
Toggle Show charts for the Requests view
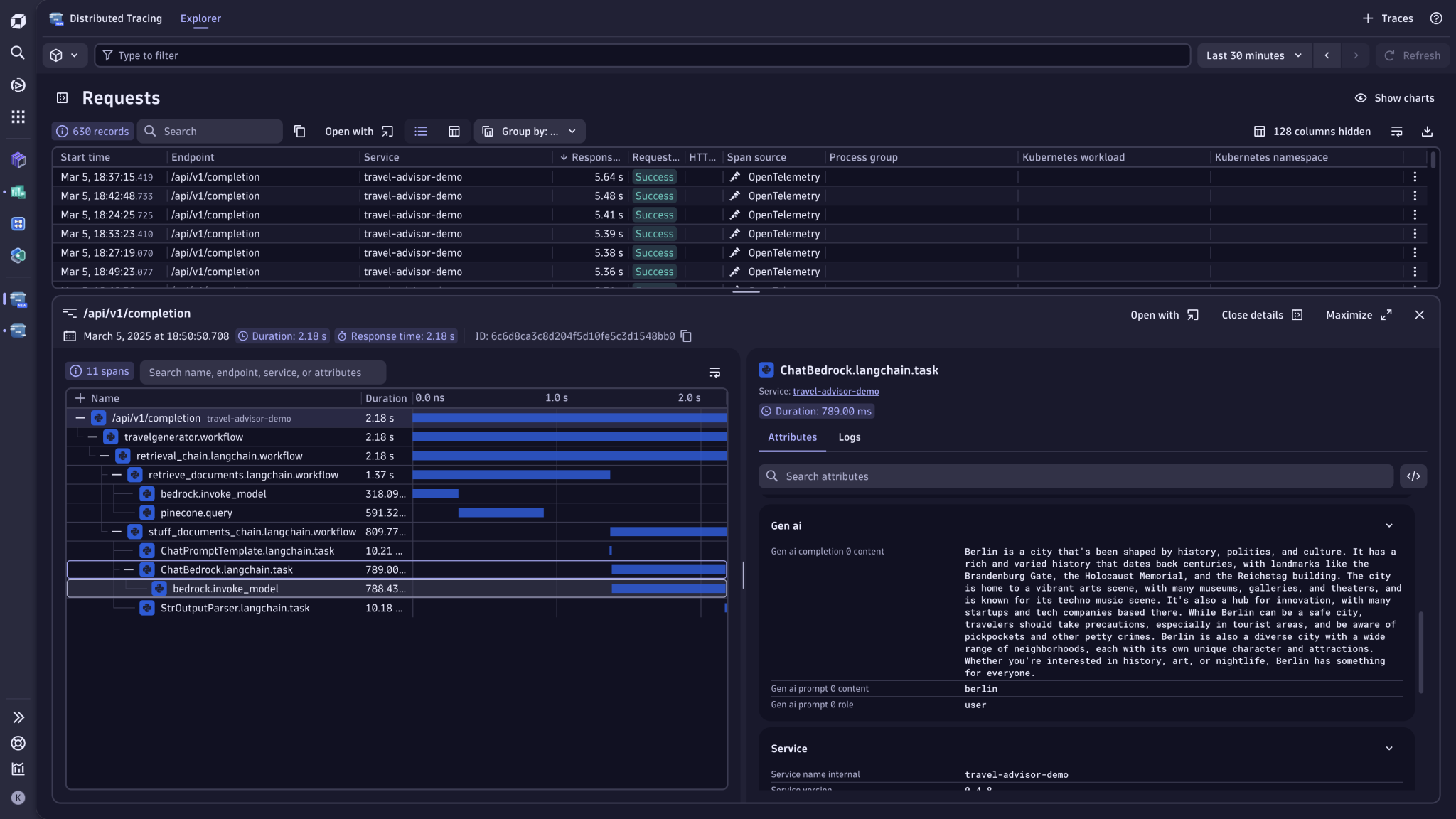[x=1393, y=97]
